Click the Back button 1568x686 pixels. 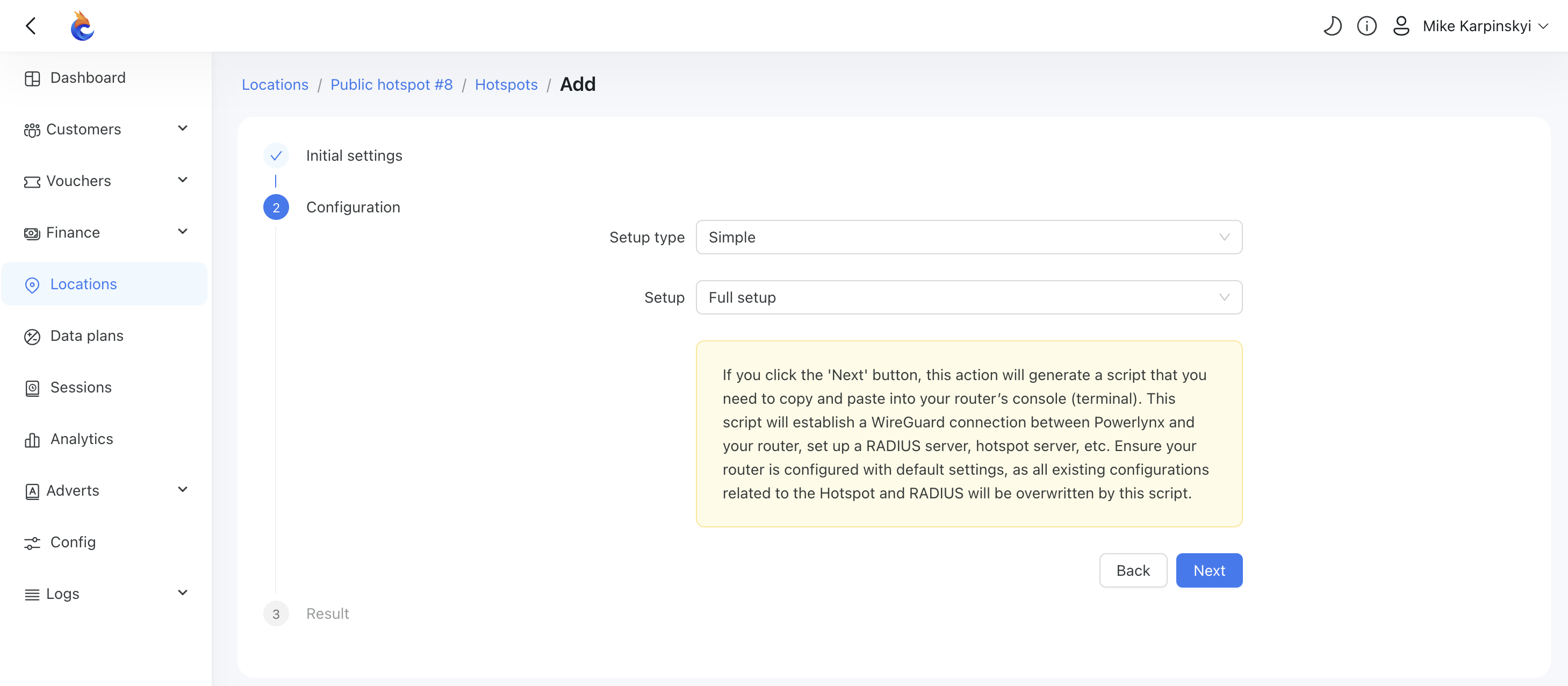[x=1133, y=570]
